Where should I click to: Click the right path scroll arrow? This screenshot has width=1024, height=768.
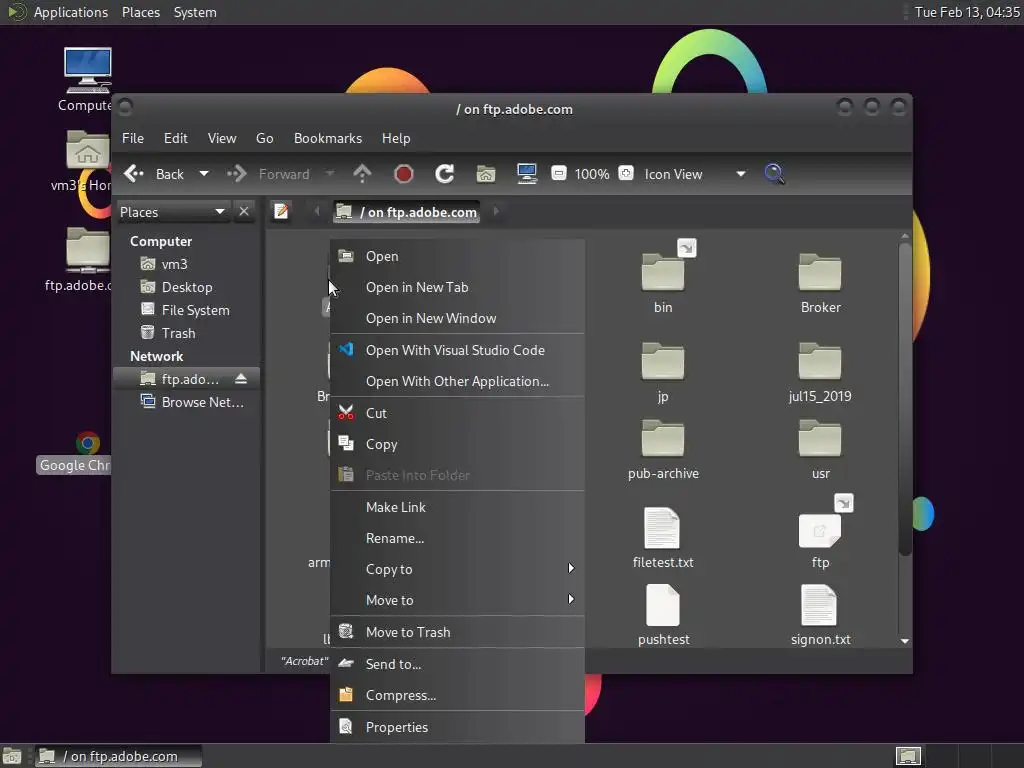[496, 212]
